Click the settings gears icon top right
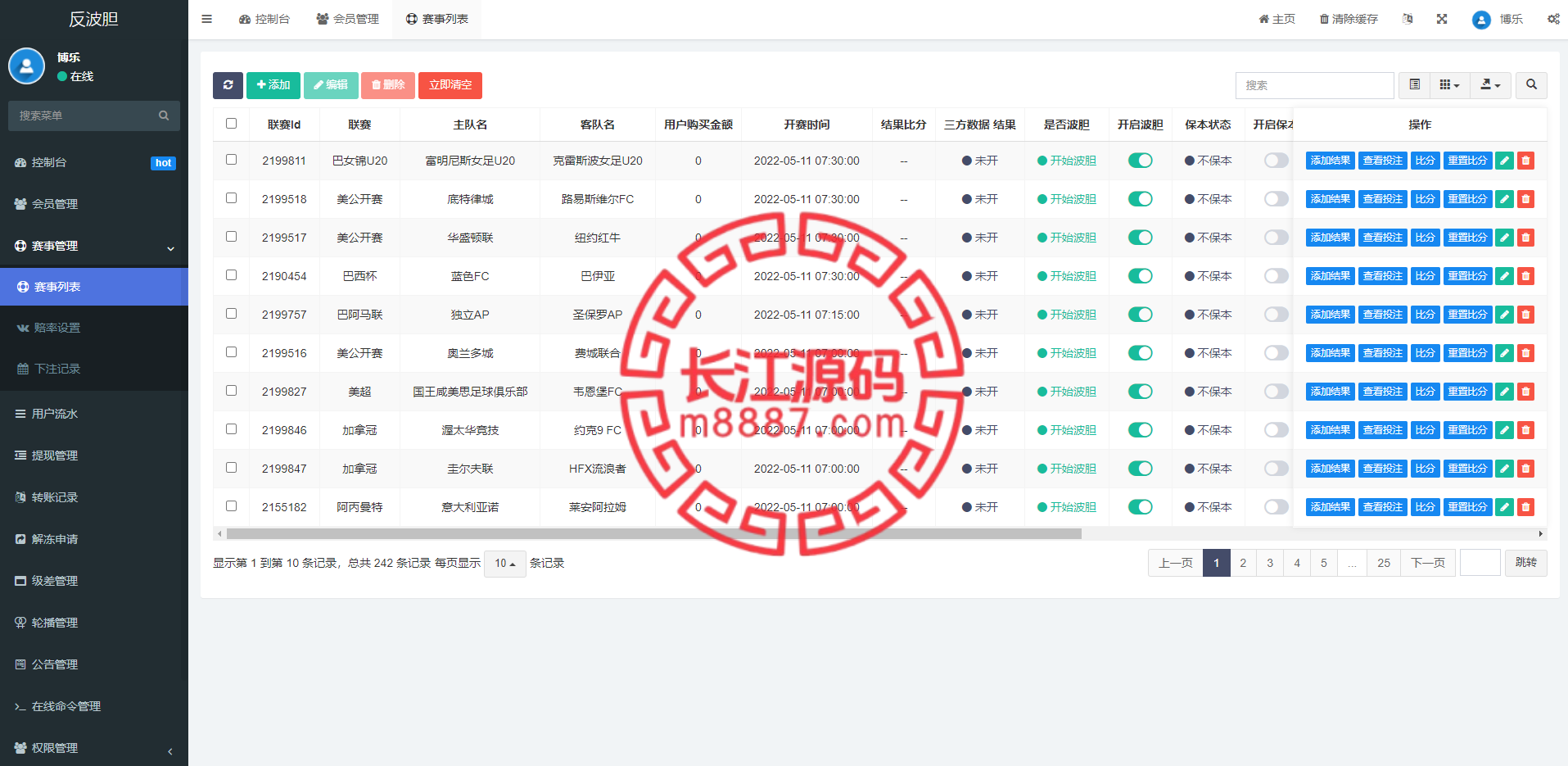 click(x=1553, y=19)
